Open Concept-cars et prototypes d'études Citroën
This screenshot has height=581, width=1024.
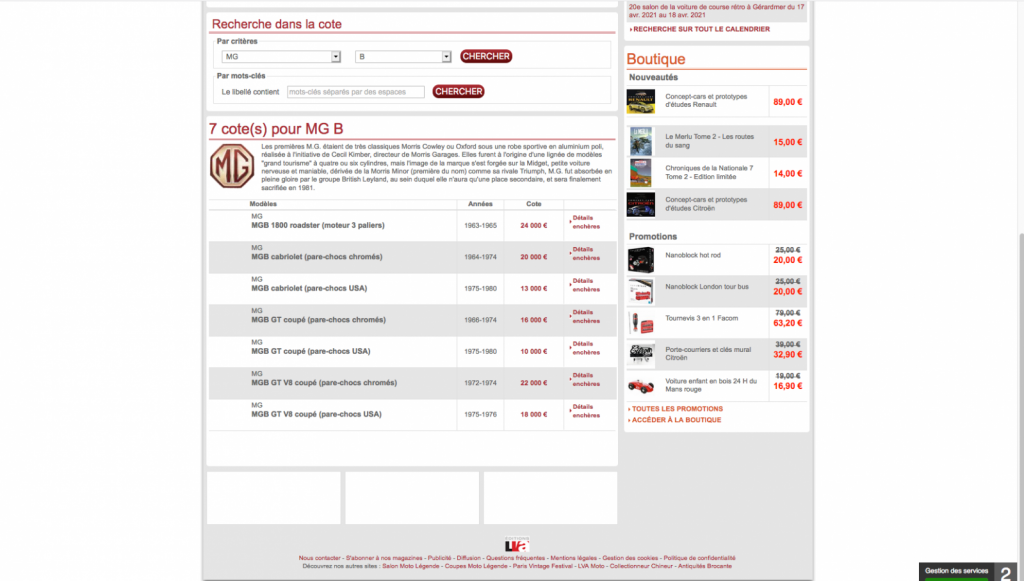[x=706, y=204]
